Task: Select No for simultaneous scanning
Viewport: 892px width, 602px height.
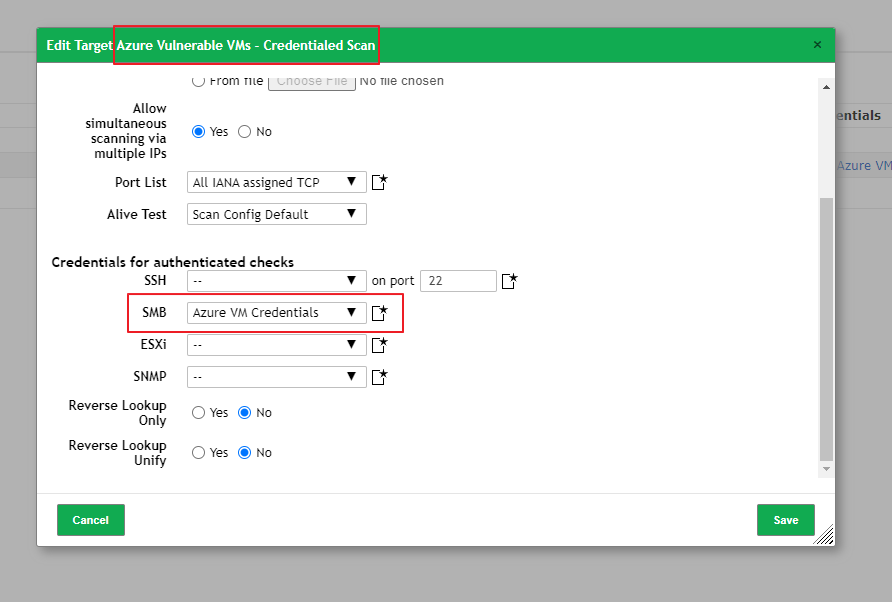Action: point(245,131)
